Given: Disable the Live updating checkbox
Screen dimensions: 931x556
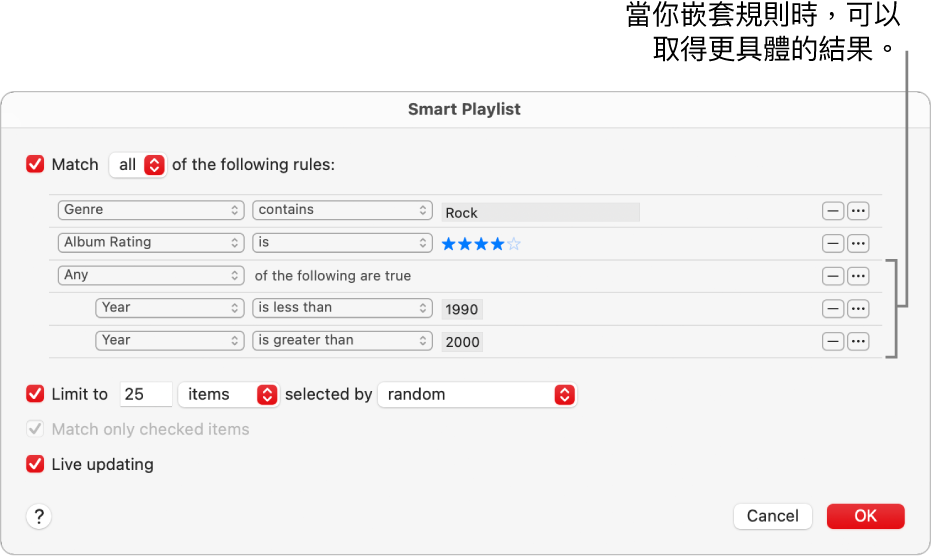Looking at the screenshot, I should (x=36, y=464).
